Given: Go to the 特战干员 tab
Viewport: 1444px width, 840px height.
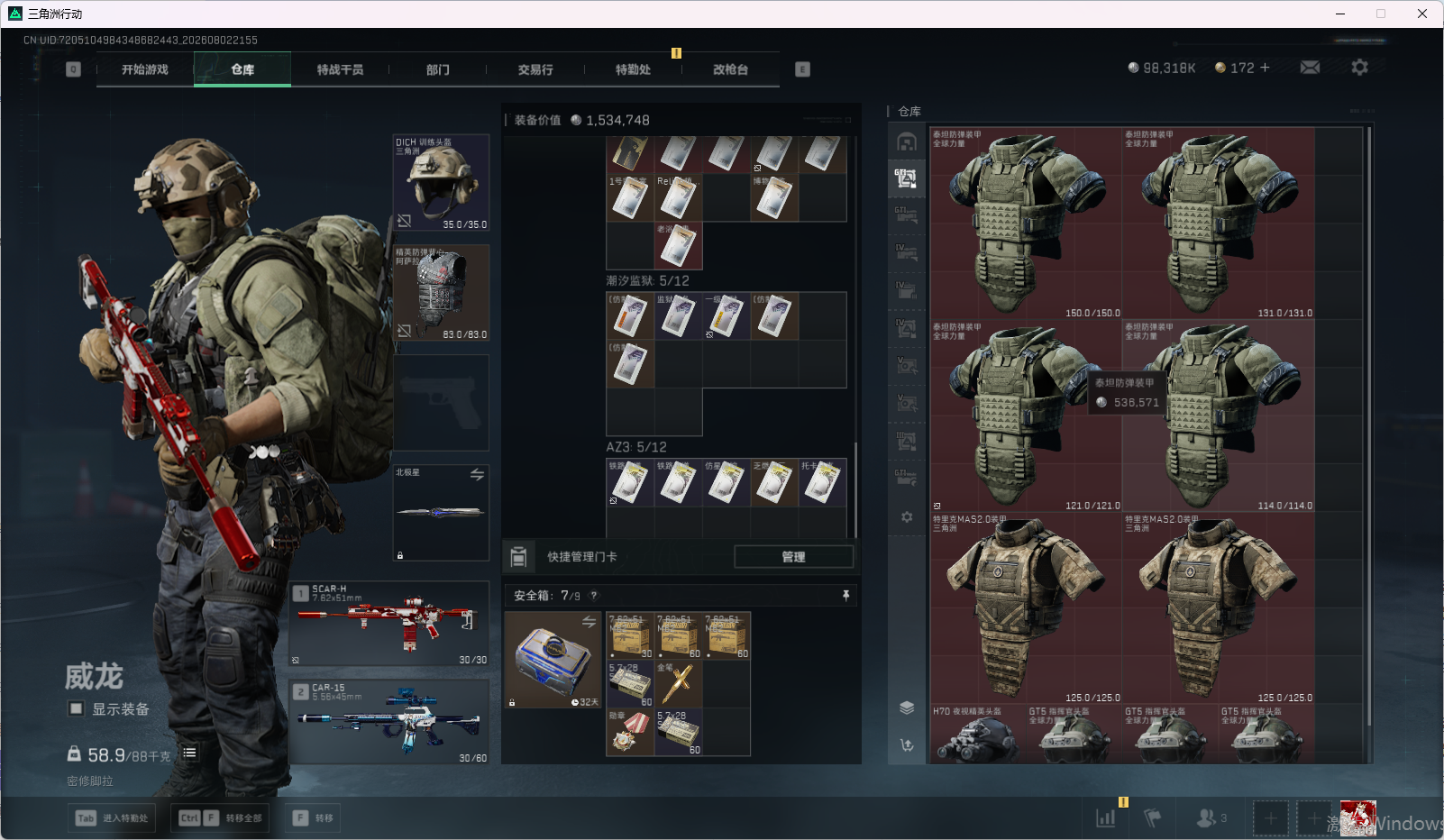Looking at the screenshot, I should point(340,69).
